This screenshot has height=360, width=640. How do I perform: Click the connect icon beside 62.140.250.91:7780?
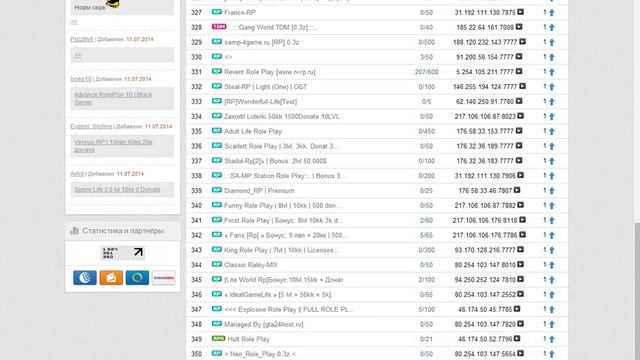click(x=519, y=101)
